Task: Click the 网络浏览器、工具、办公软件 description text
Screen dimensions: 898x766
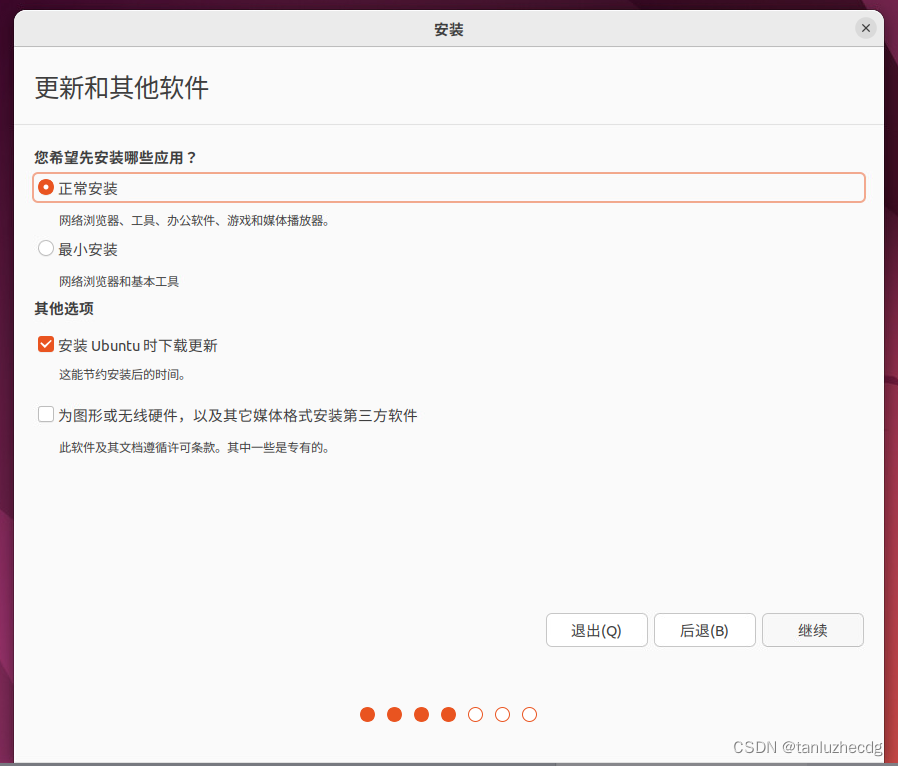Action: [195, 220]
